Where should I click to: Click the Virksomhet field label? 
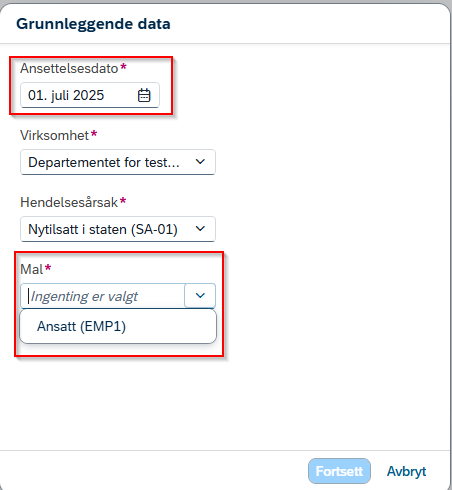point(54,135)
